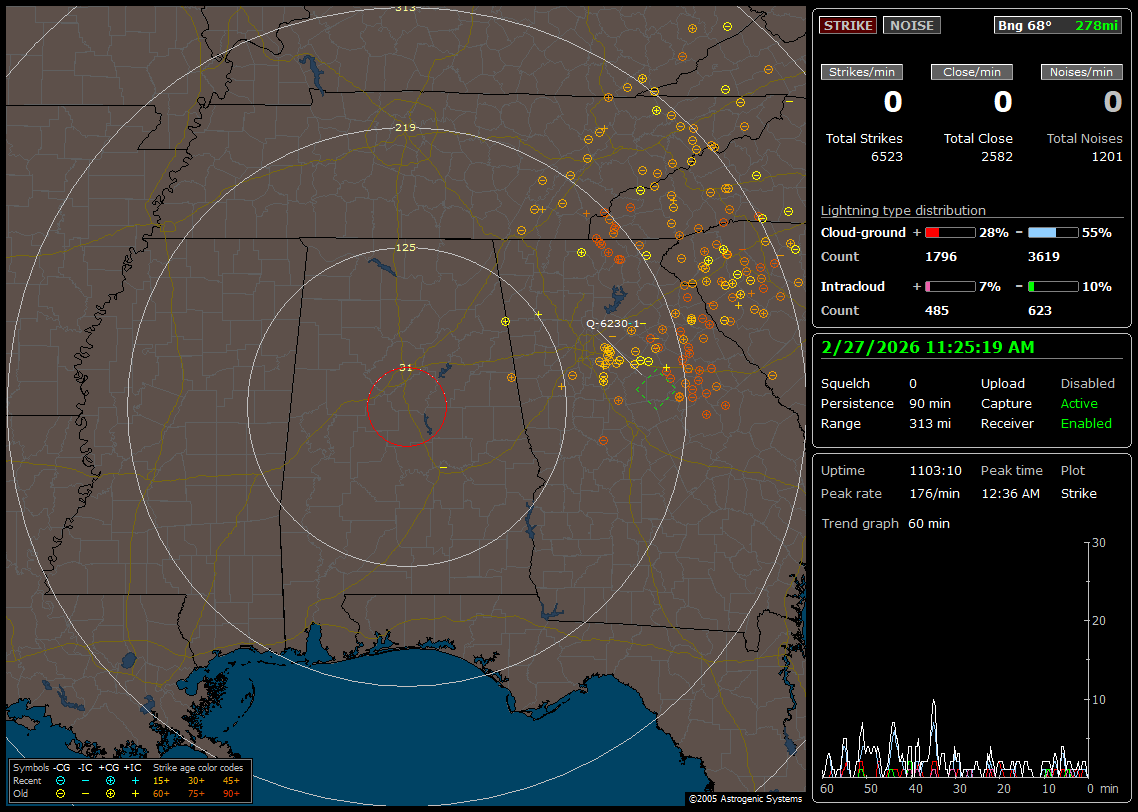Click the cyan recent -CG legend symbol

[x=61, y=780]
